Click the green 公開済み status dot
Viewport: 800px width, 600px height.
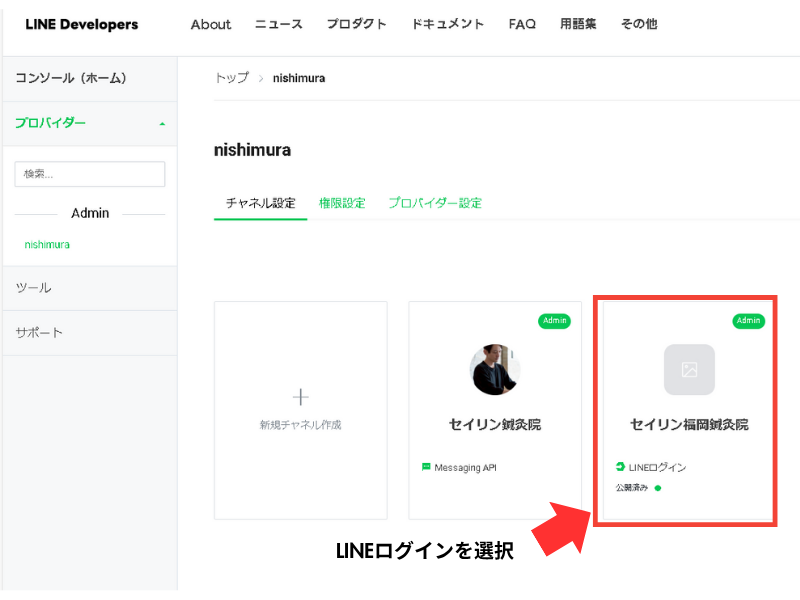pyautogui.click(x=658, y=488)
